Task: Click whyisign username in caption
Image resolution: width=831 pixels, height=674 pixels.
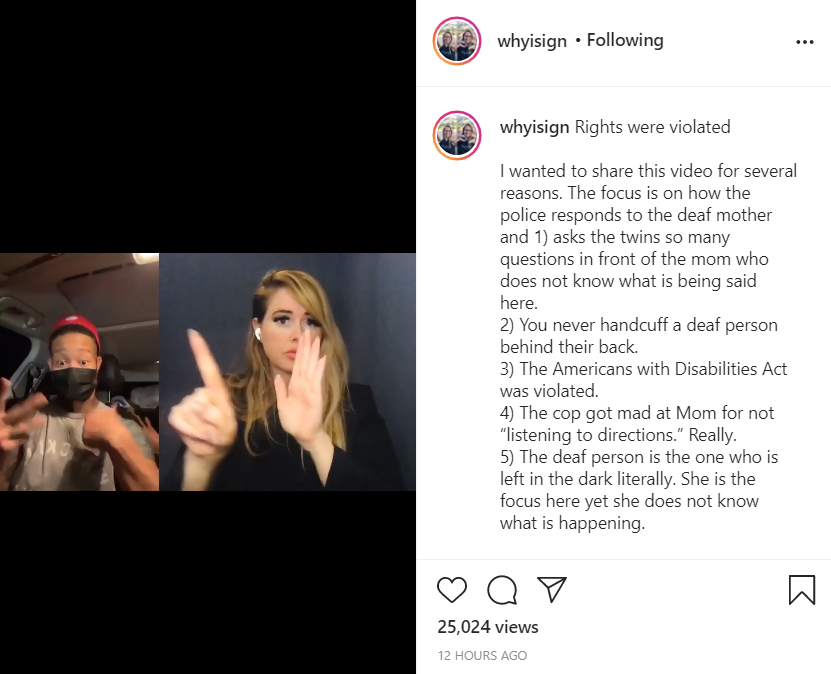Action: pyautogui.click(x=534, y=127)
